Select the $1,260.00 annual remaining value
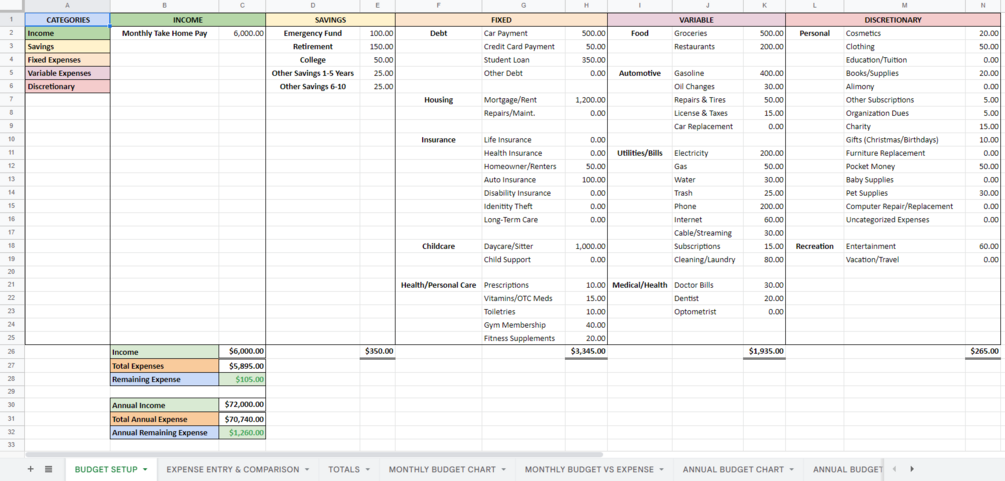 click(242, 432)
